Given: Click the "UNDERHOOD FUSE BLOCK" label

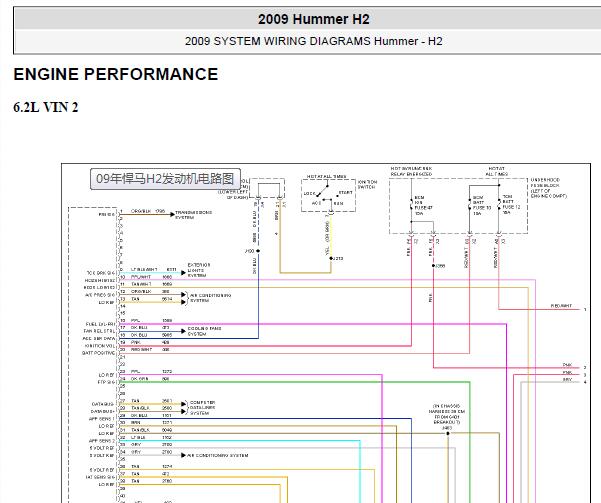Looking at the screenshot, I should tap(548, 188).
